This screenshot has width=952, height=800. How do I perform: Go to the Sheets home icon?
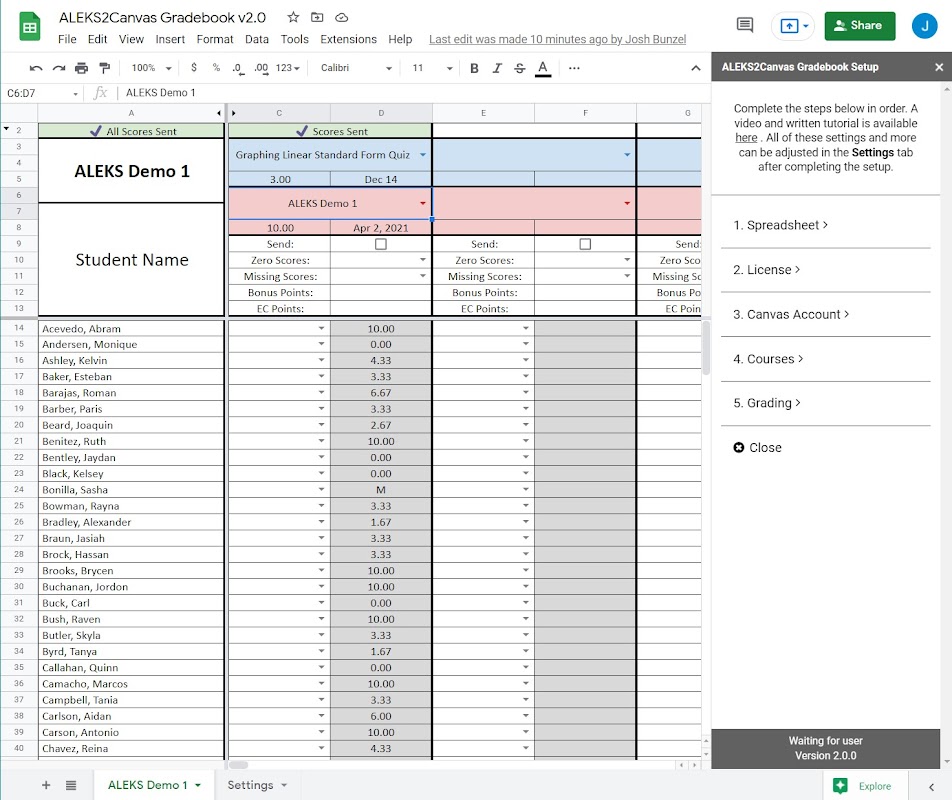pyautogui.click(x=29, y=27)
